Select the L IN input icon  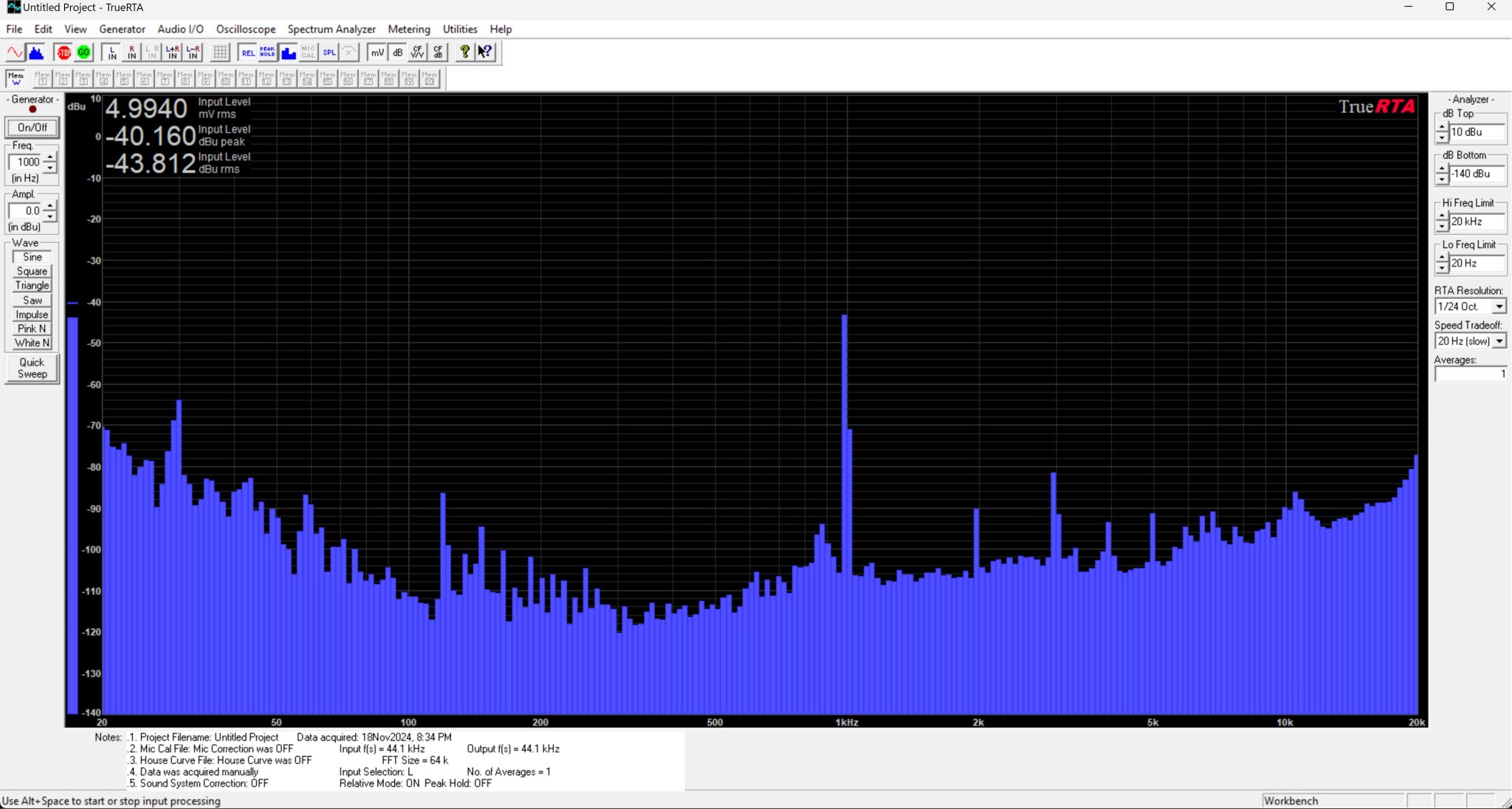point(111,52)
